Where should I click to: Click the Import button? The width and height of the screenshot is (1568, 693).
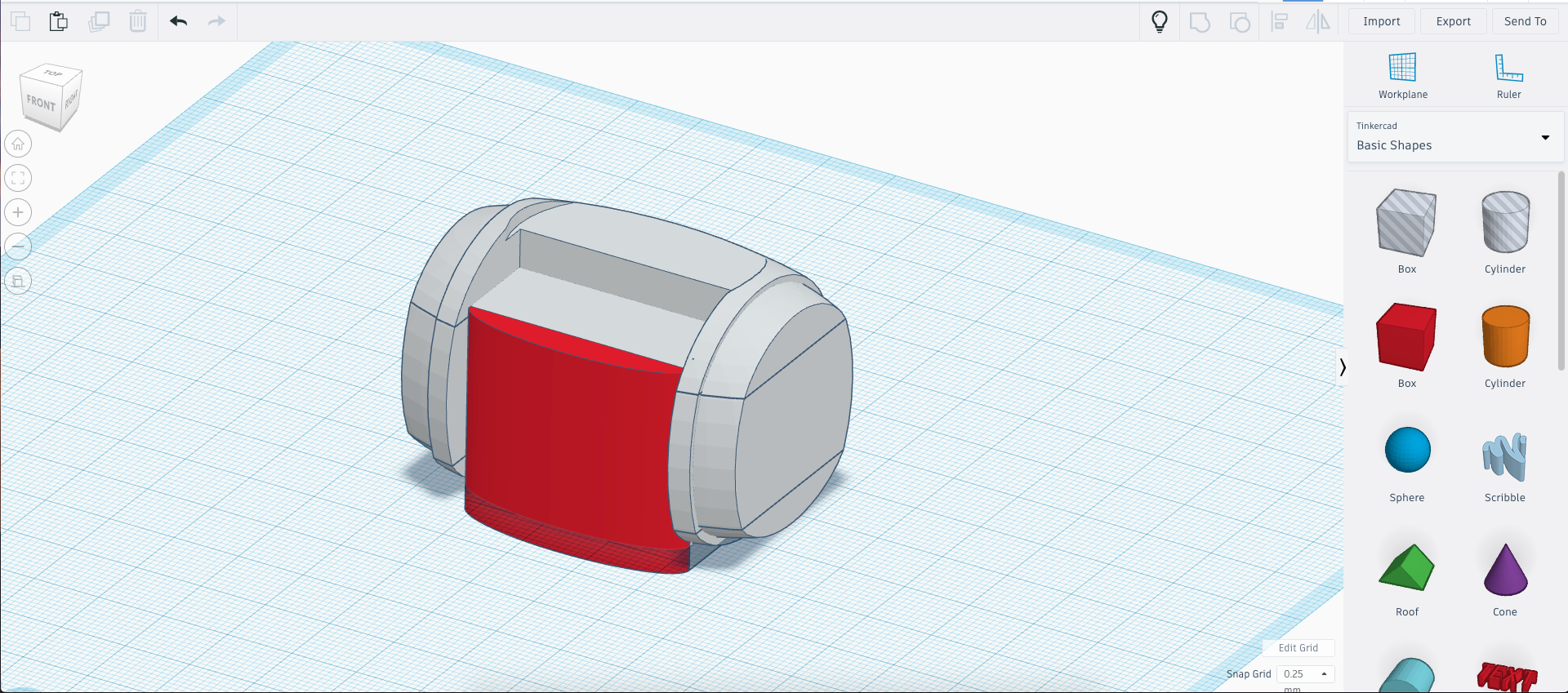coord(1381,21)
